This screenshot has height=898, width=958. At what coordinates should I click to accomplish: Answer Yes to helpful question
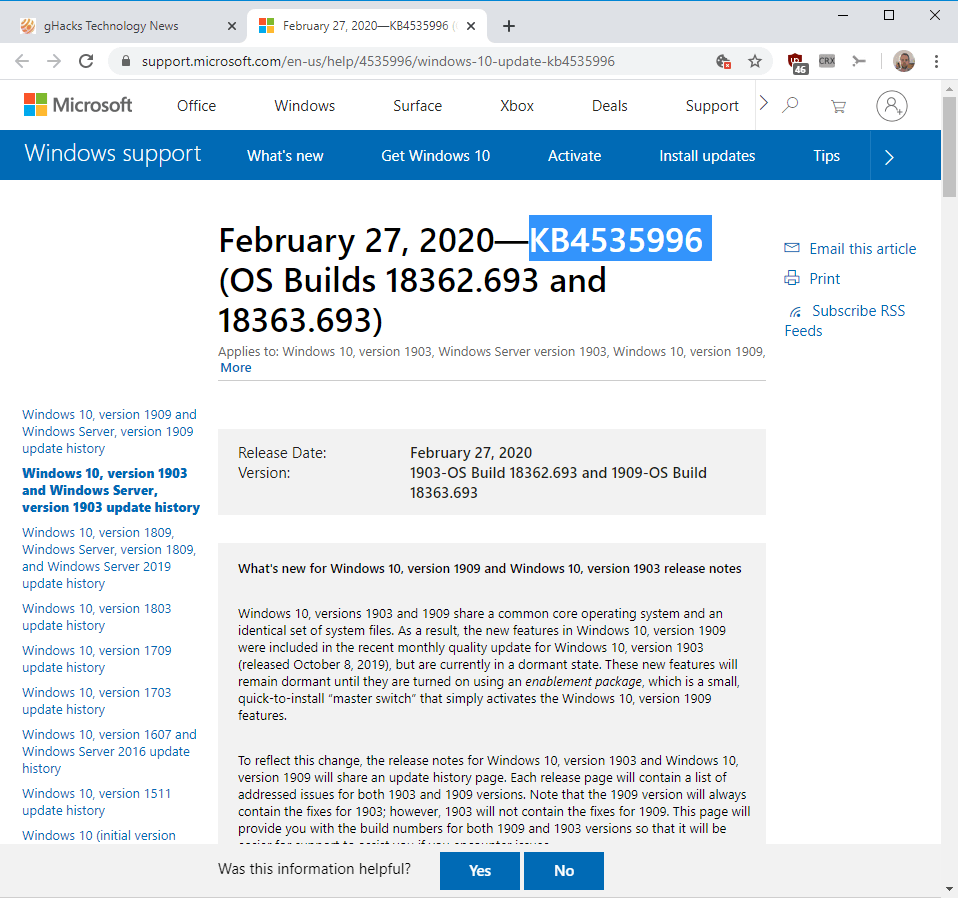(x=480, y=871)
